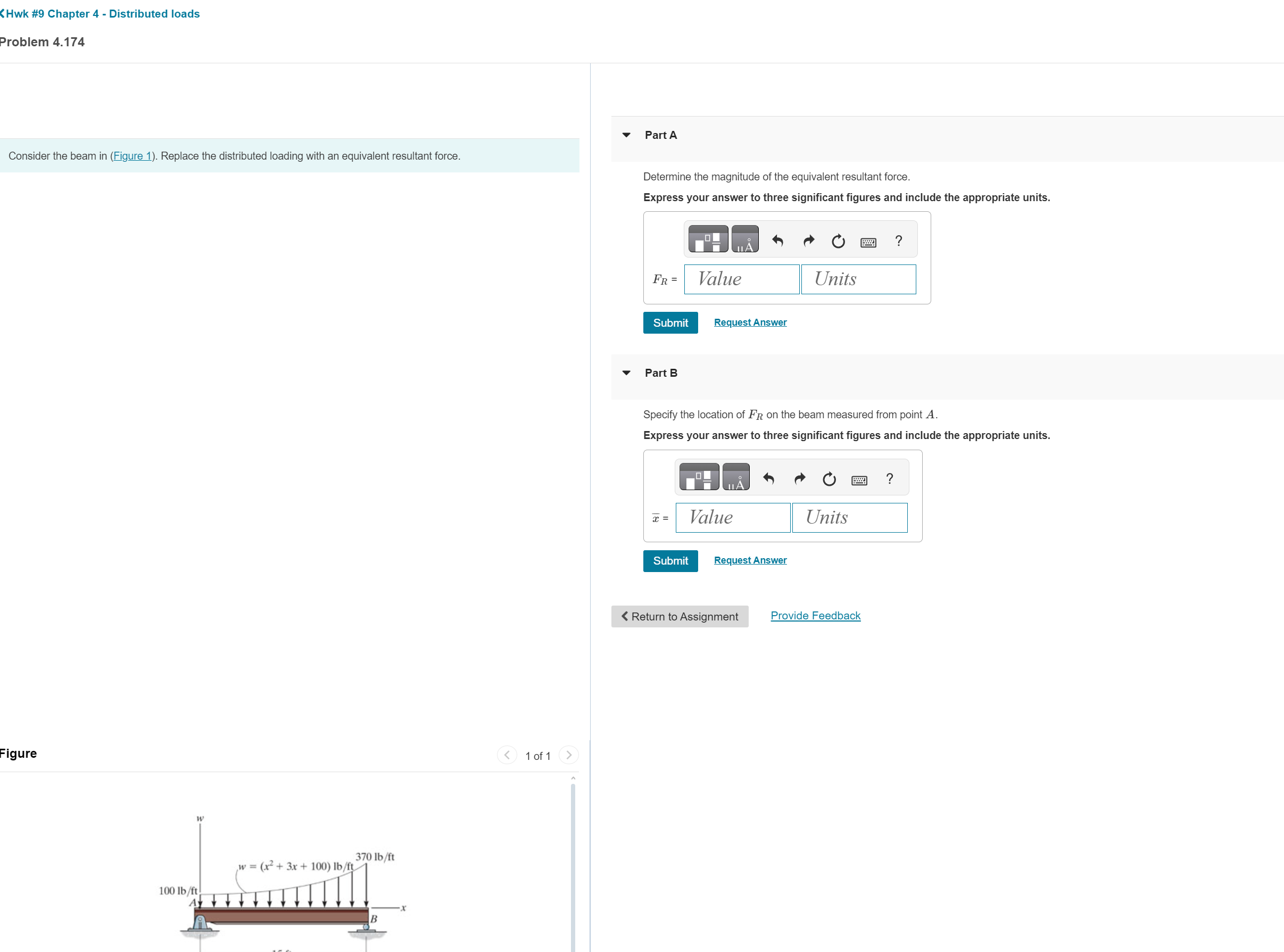Reset the Part A answer with the circular arrow
Image resolution: width=1284 pixels, height=952 pixels.
click(x=838, y=241)
